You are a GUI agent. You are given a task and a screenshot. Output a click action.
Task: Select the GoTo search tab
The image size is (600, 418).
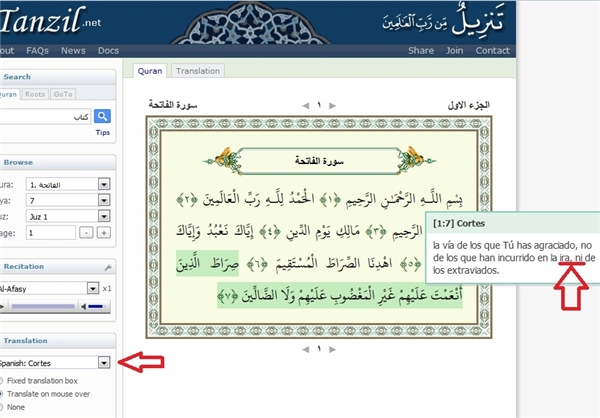pyautogui.click(x=63, y=94)
